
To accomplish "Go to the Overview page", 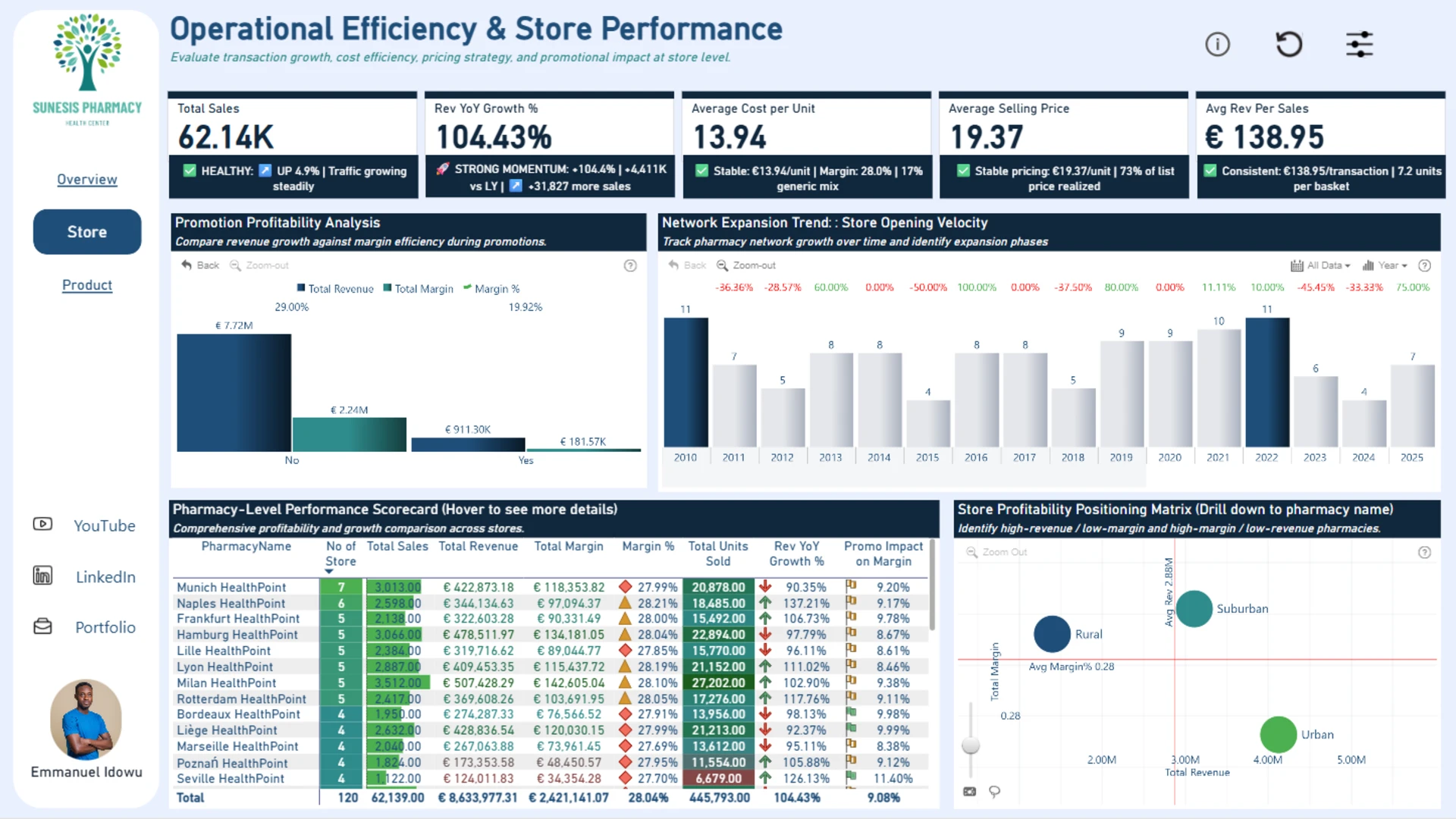I will tap(87, 180).
